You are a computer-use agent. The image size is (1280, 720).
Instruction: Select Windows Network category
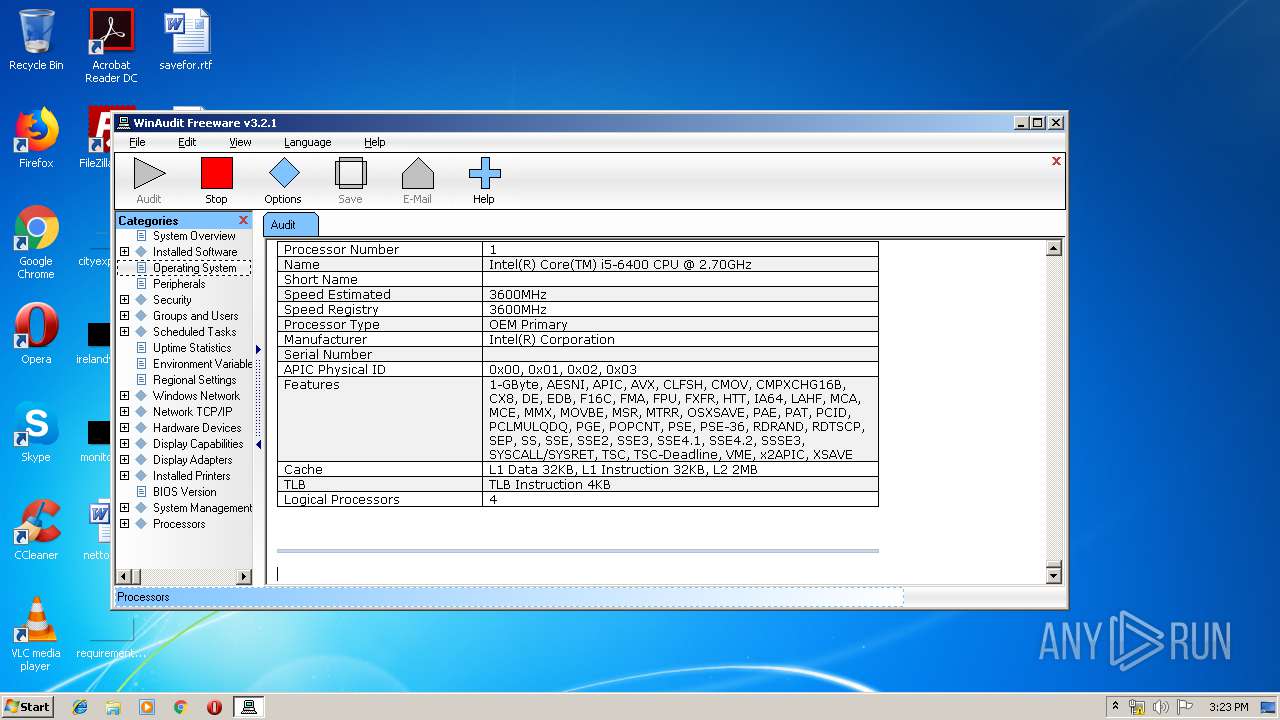point(196,396)
